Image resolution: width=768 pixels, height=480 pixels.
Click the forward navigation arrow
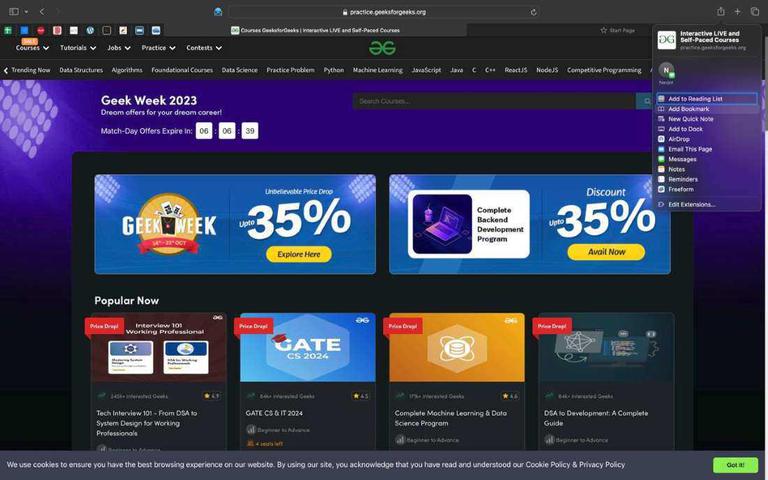click(58, 12)
